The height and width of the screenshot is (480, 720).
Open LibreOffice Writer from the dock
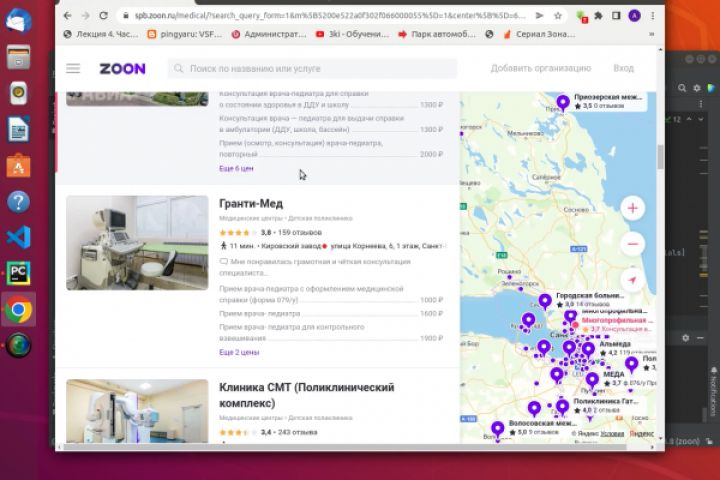coord(18,129)
